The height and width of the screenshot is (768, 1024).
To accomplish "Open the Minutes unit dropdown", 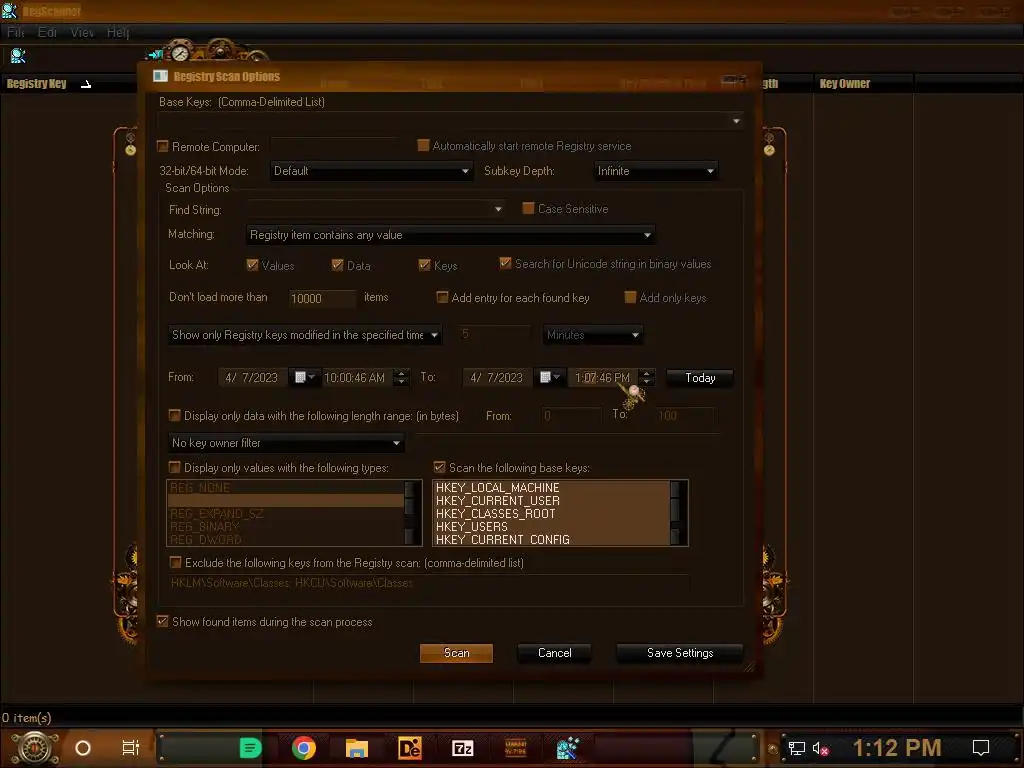I will tap(593, 335).
